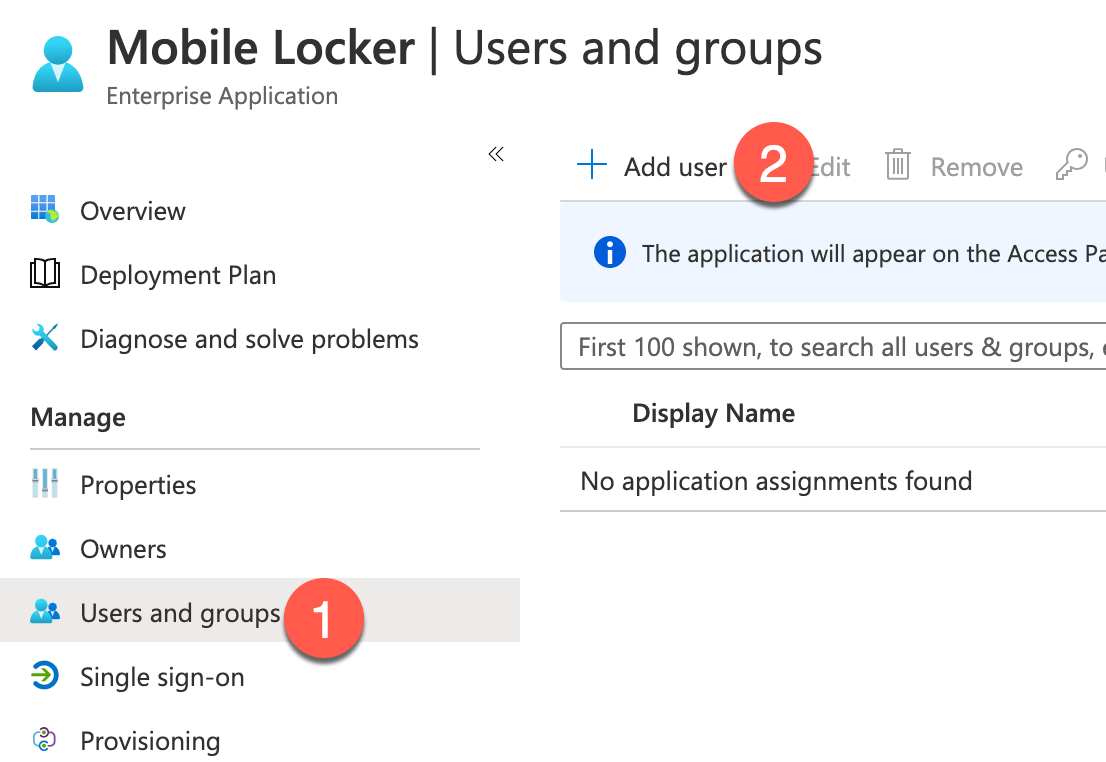Screen dimensions: 1106x762
Task: Sort by Display Name column header
Action: tap(713, 413)
